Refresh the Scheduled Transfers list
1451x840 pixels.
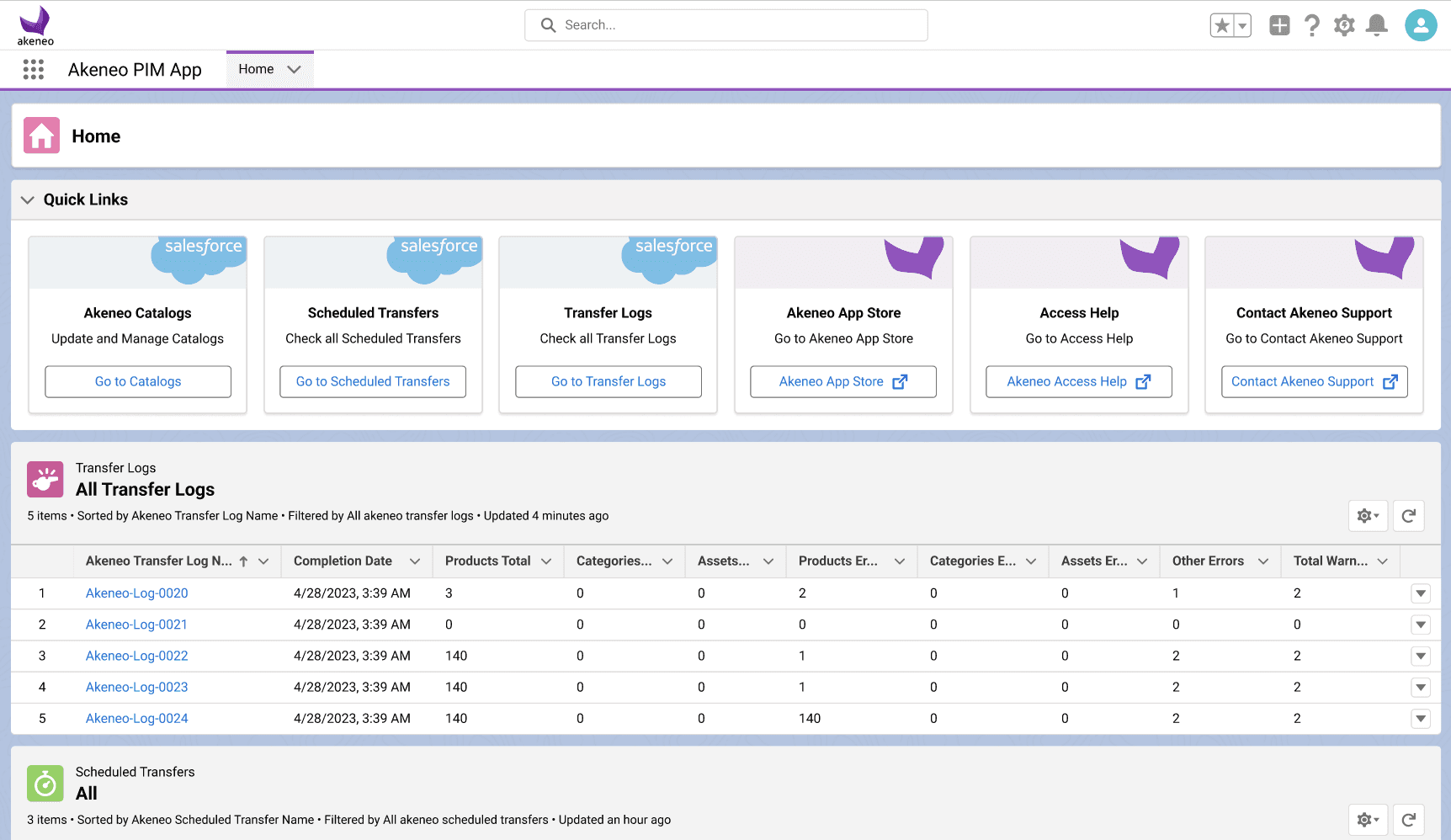pos(1409,819)
